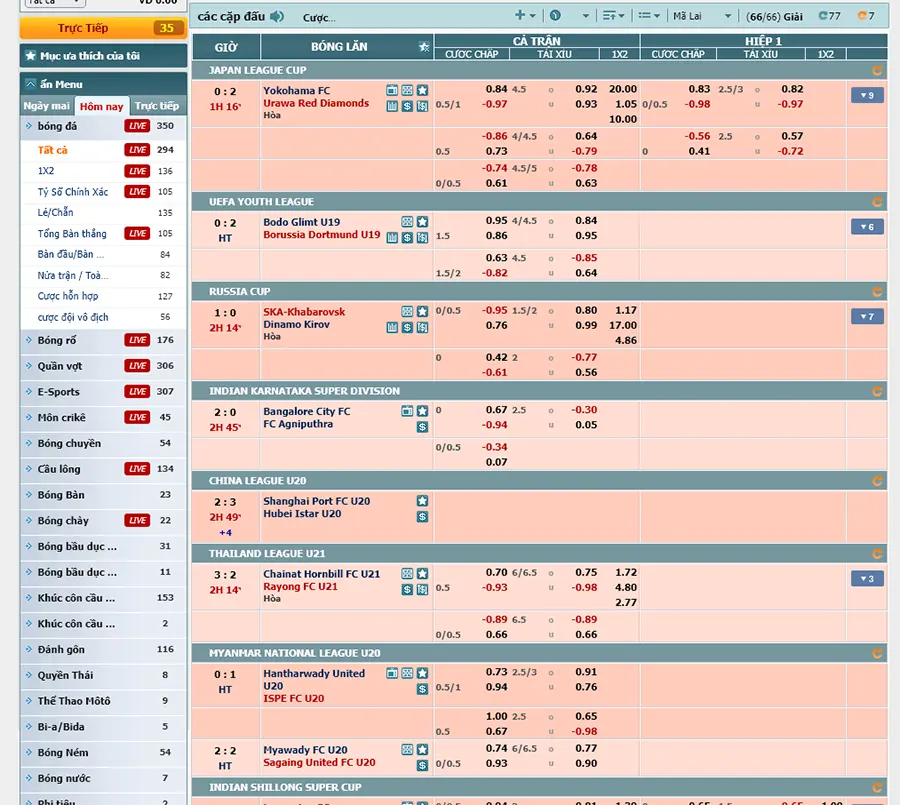Refresh the Russia Cup odds
This screenshot has height=805, width=900.
pyautogui.click(x=876, y=292)
